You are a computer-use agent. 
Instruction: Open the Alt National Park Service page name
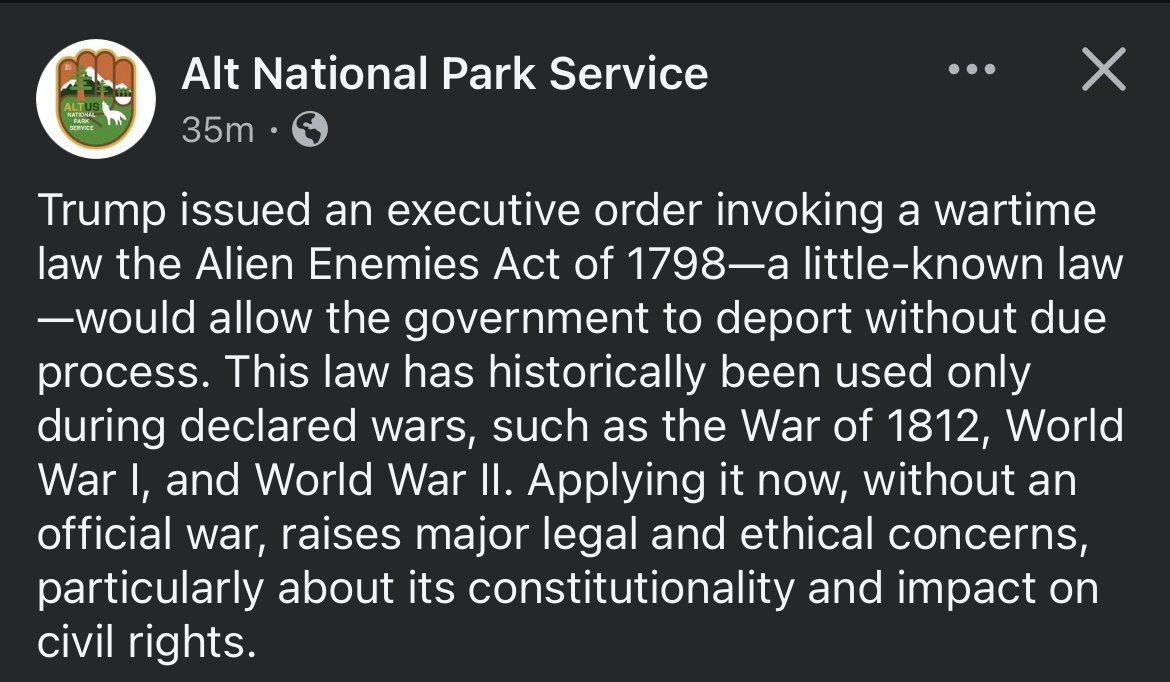[445, 74]
